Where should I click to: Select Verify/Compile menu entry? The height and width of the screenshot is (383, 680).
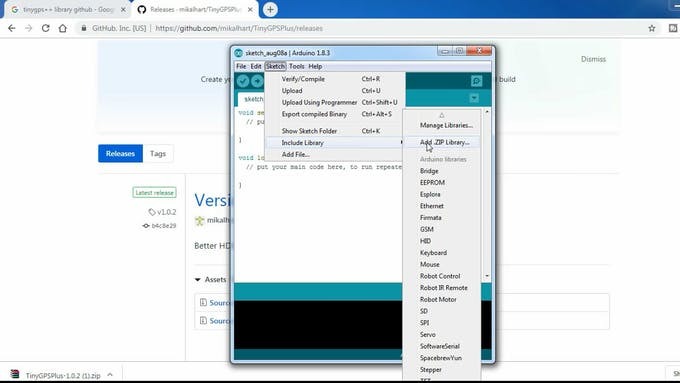(335, 79)
